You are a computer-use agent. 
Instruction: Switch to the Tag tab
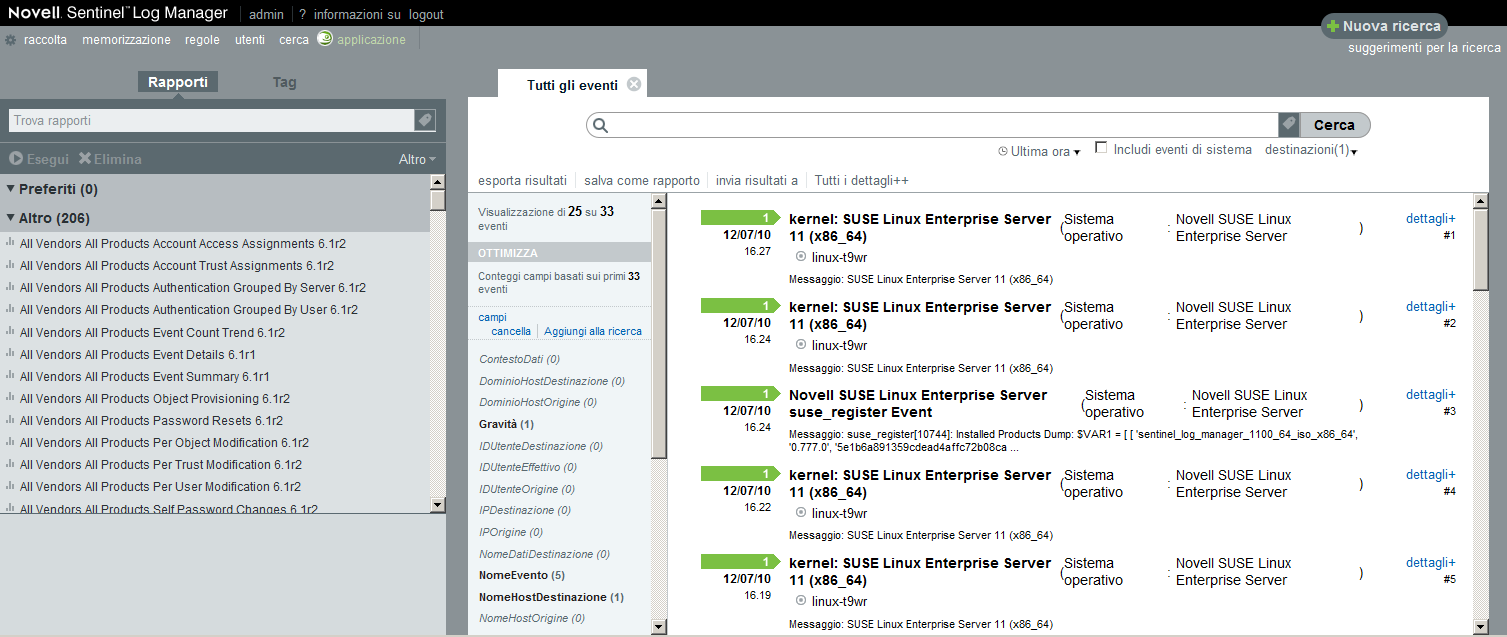click(x=285, y=82)
